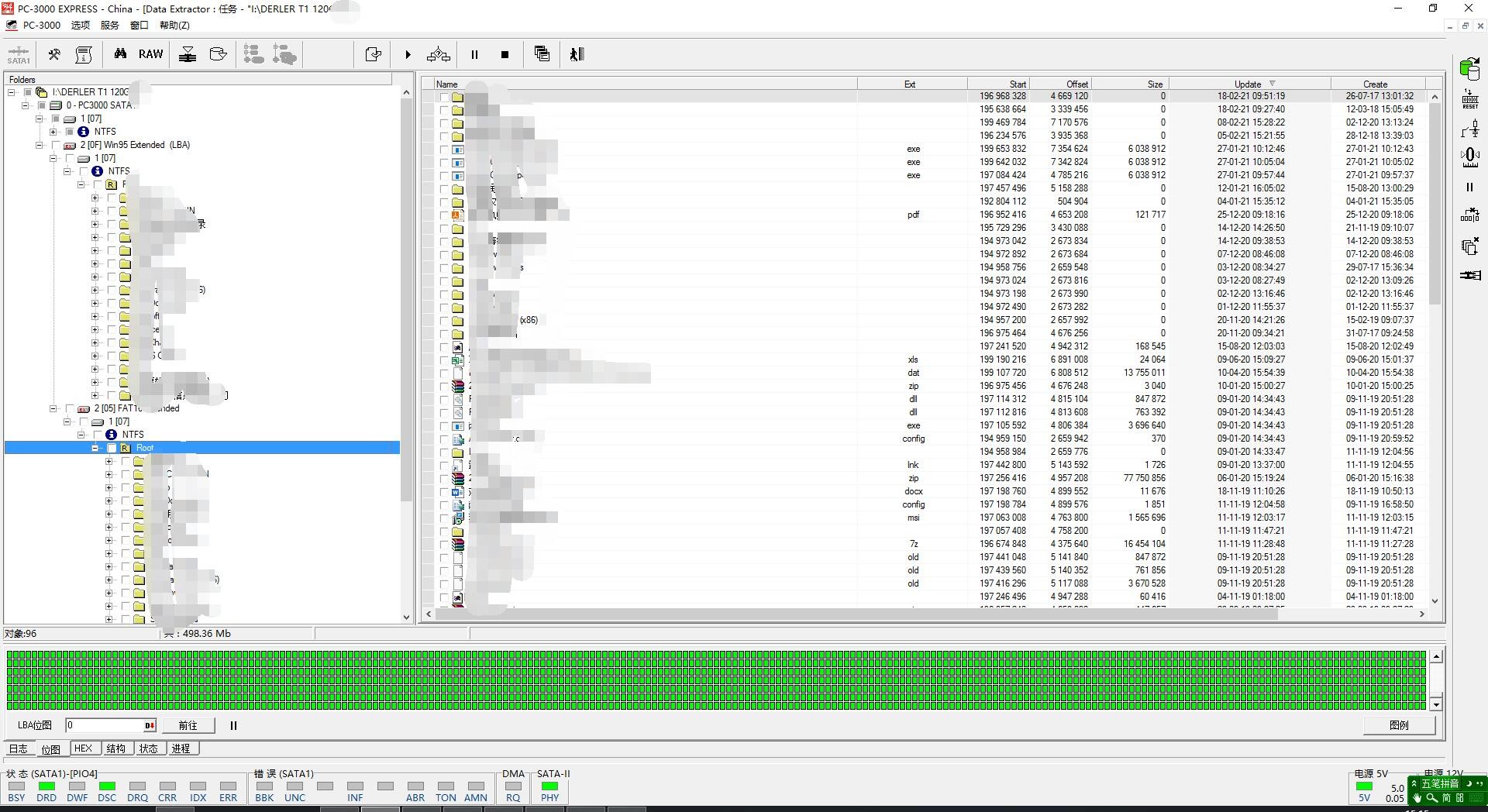Tick checkbox next to '2 [05] FAT16' partition
Image resolution: width=1488 pixels, height=812 pixels.
pyautogui.click(x=70, y=408)
